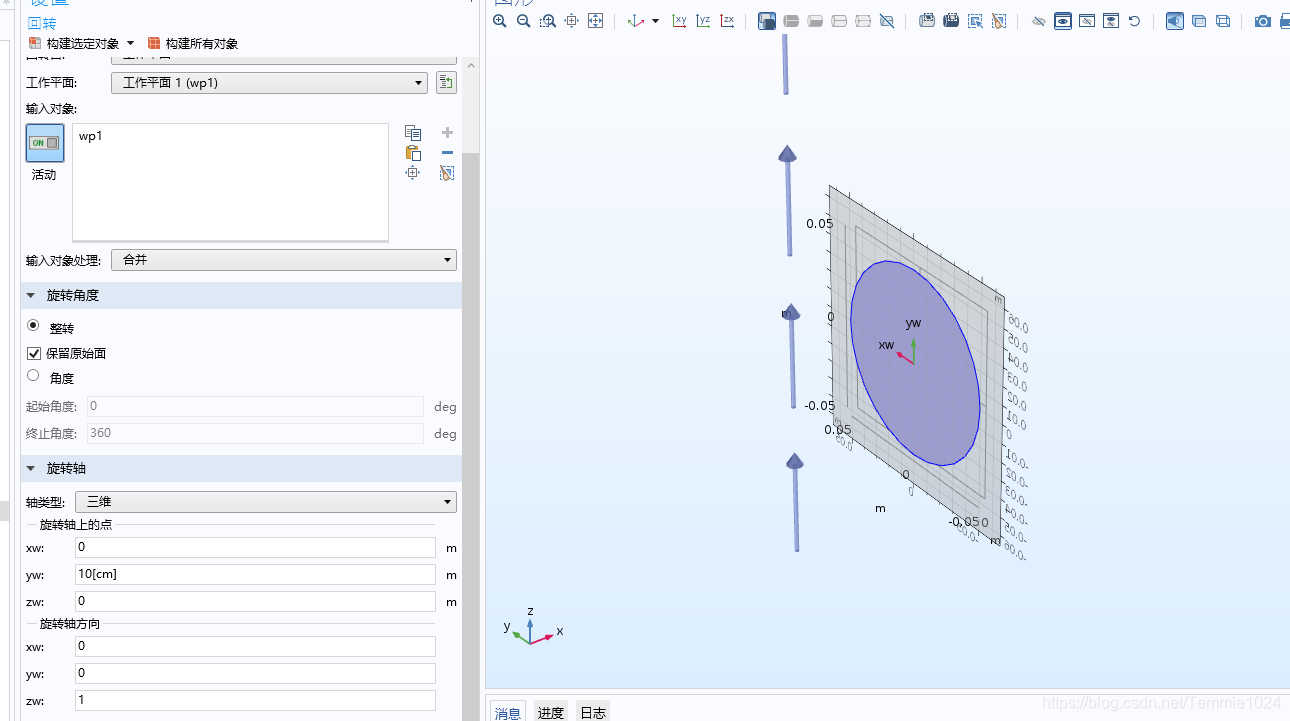Click the crossed-out selection icon
This screenshot has height=721, width=1290.
(887, 21)
